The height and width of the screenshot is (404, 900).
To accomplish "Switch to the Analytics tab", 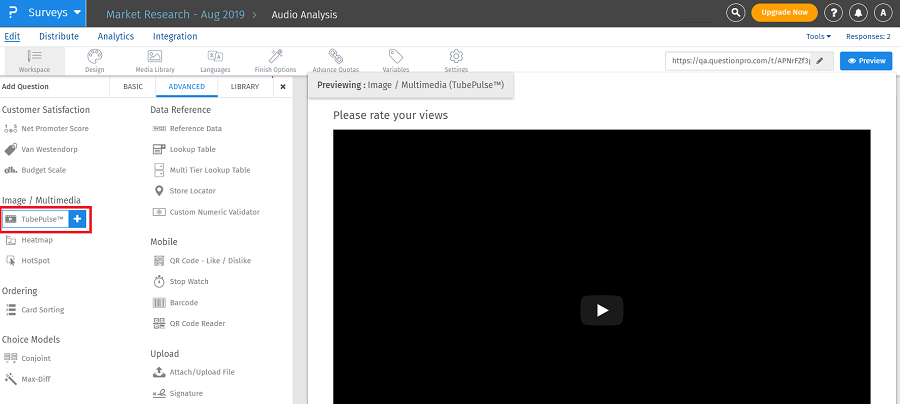I will [116, 36].
